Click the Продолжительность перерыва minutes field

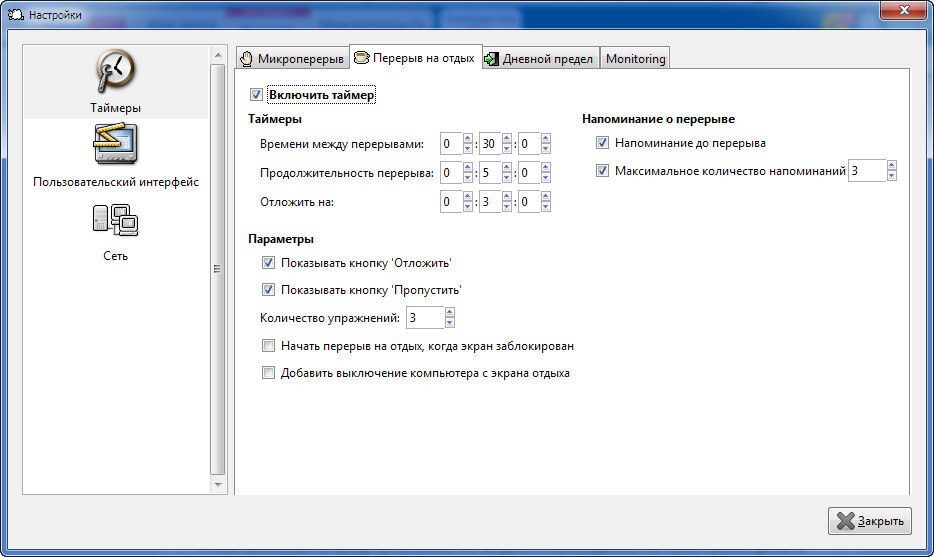488,173
